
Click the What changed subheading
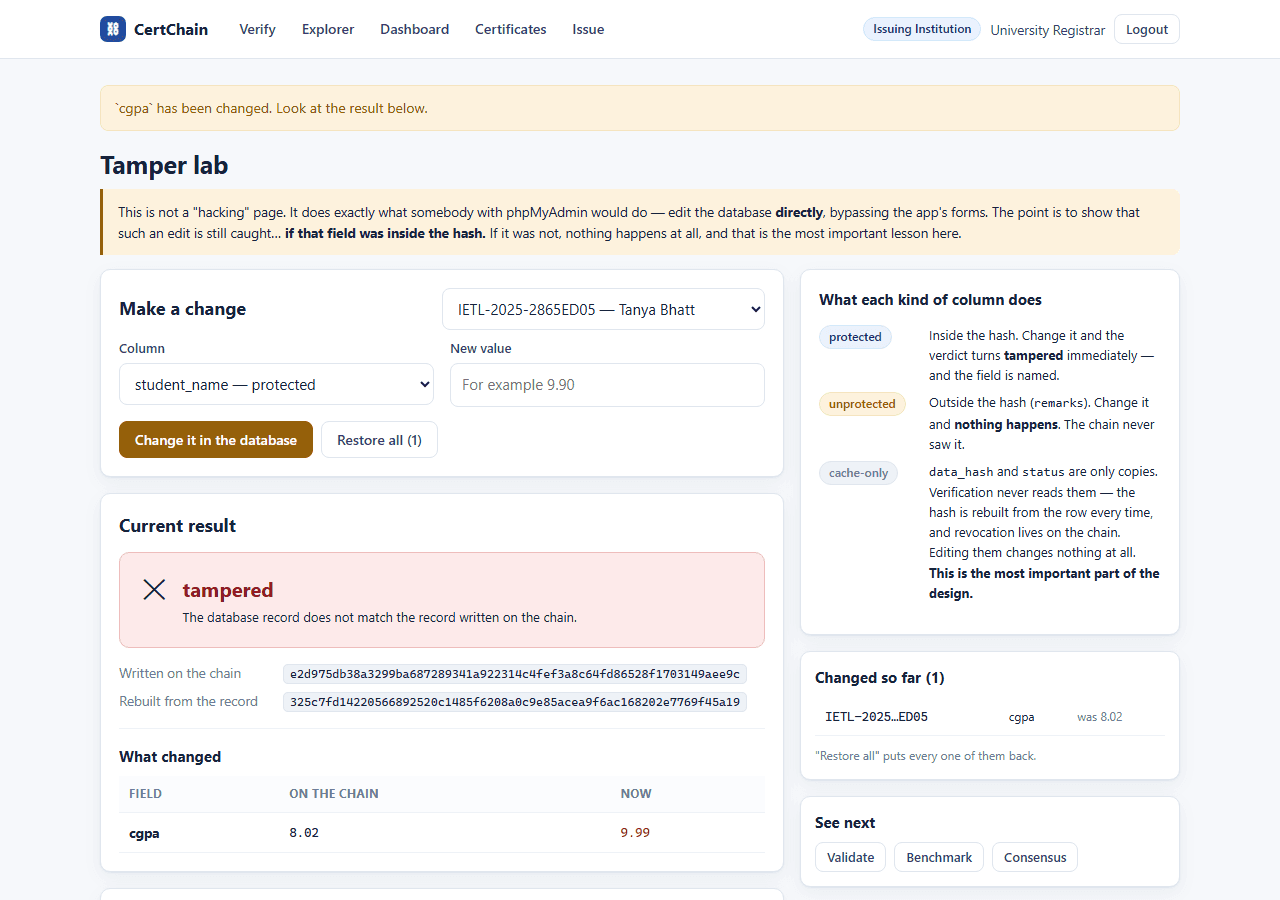coord(170,757)
